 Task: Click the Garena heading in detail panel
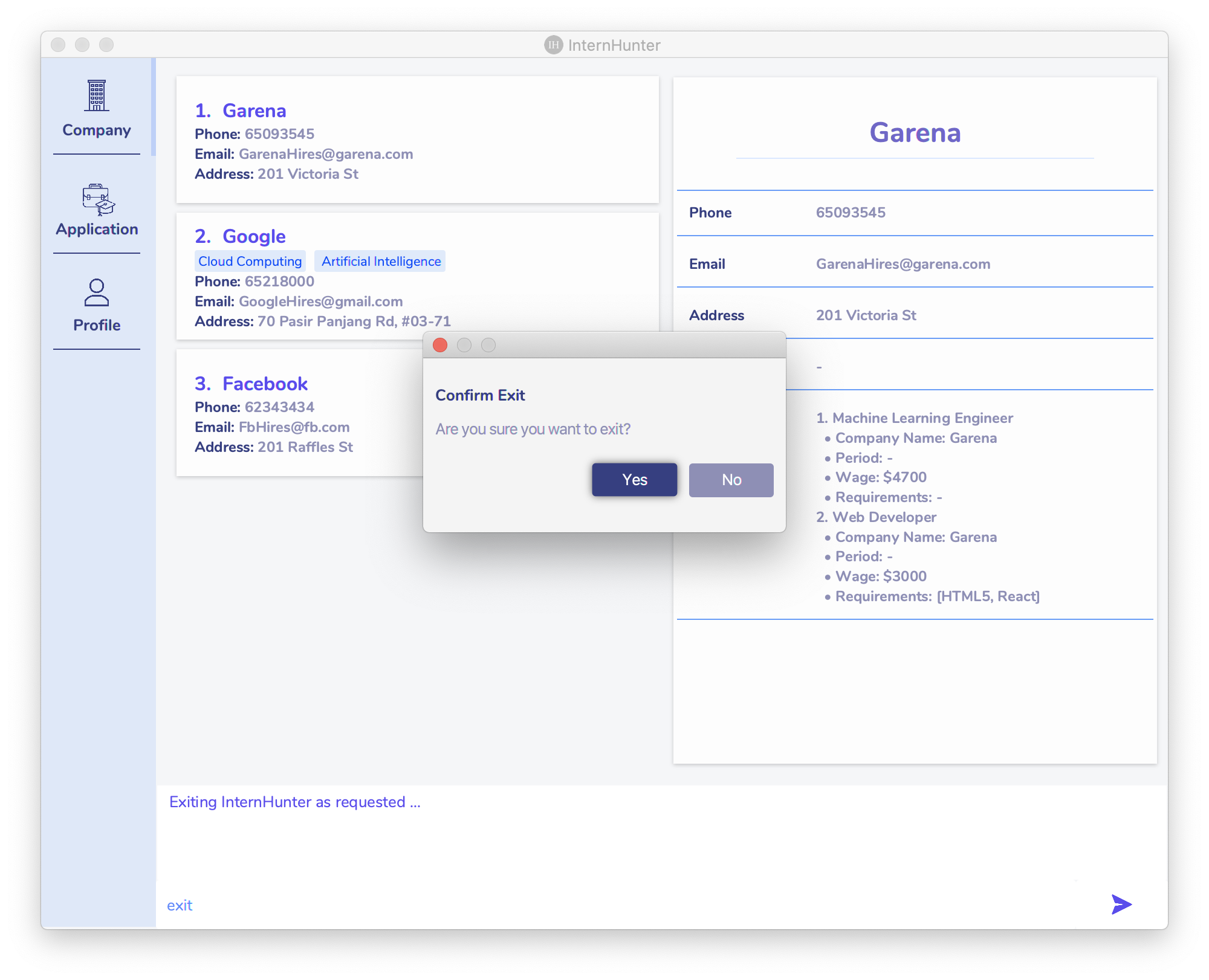[x=915, y=132]
